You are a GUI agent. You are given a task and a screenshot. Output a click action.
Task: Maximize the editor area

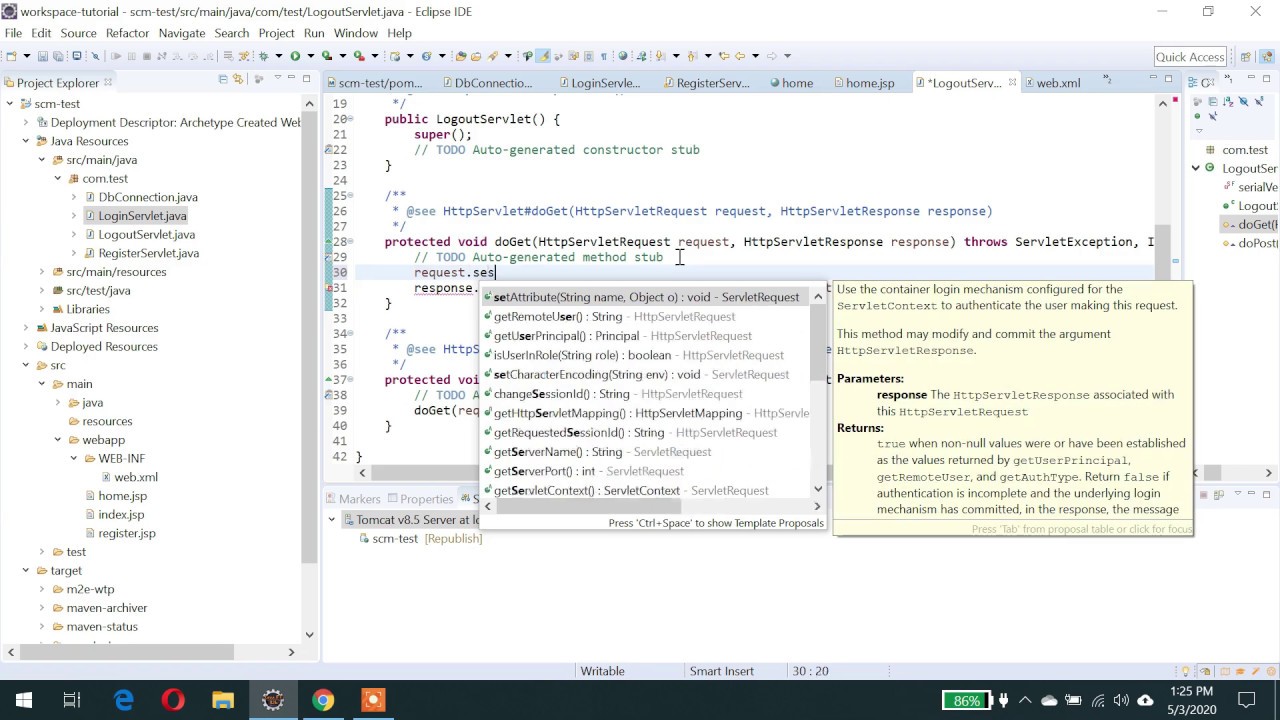click(x=1169, y=78)
